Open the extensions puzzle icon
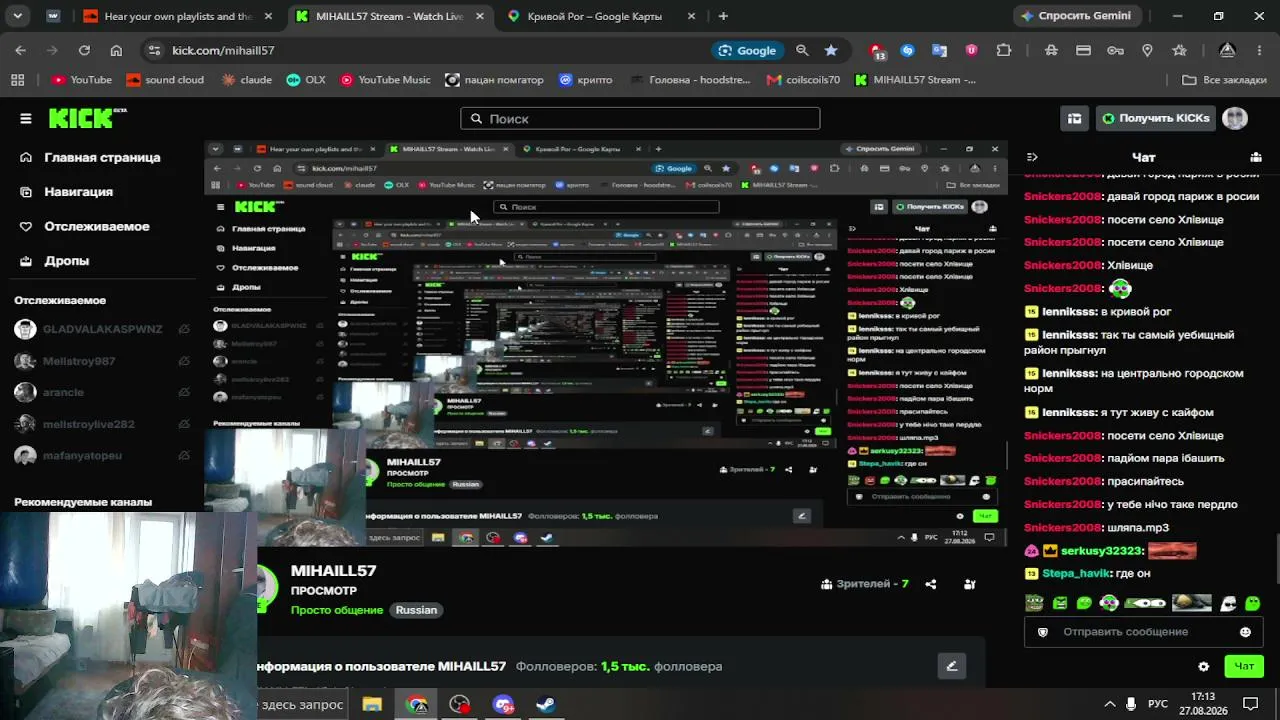1280x720 pixels. click(1004, 50)
